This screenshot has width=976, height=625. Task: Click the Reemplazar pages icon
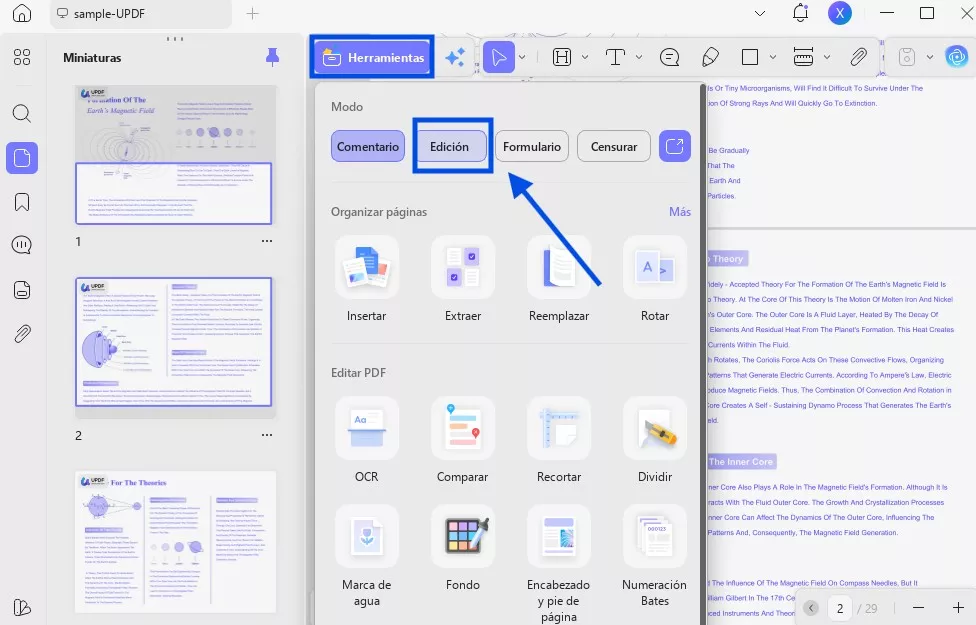(558, 267)
